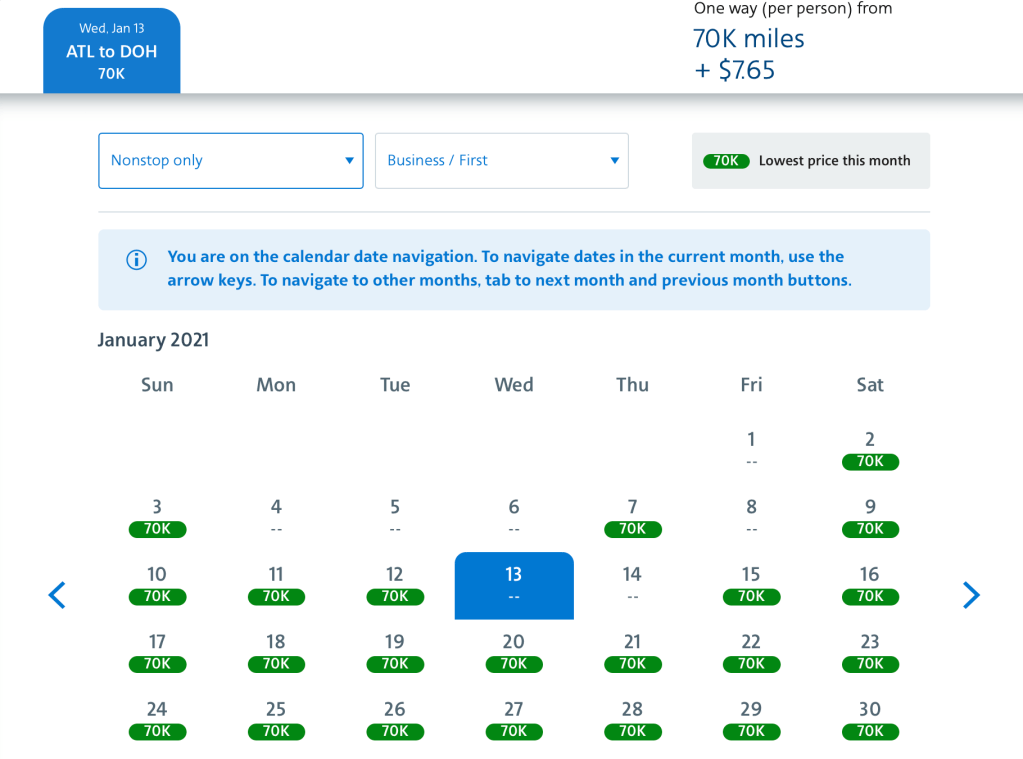This screenshot has width=1023, height=759.
Task: Advance to next month using right arrow
Action: coord(970,595)
